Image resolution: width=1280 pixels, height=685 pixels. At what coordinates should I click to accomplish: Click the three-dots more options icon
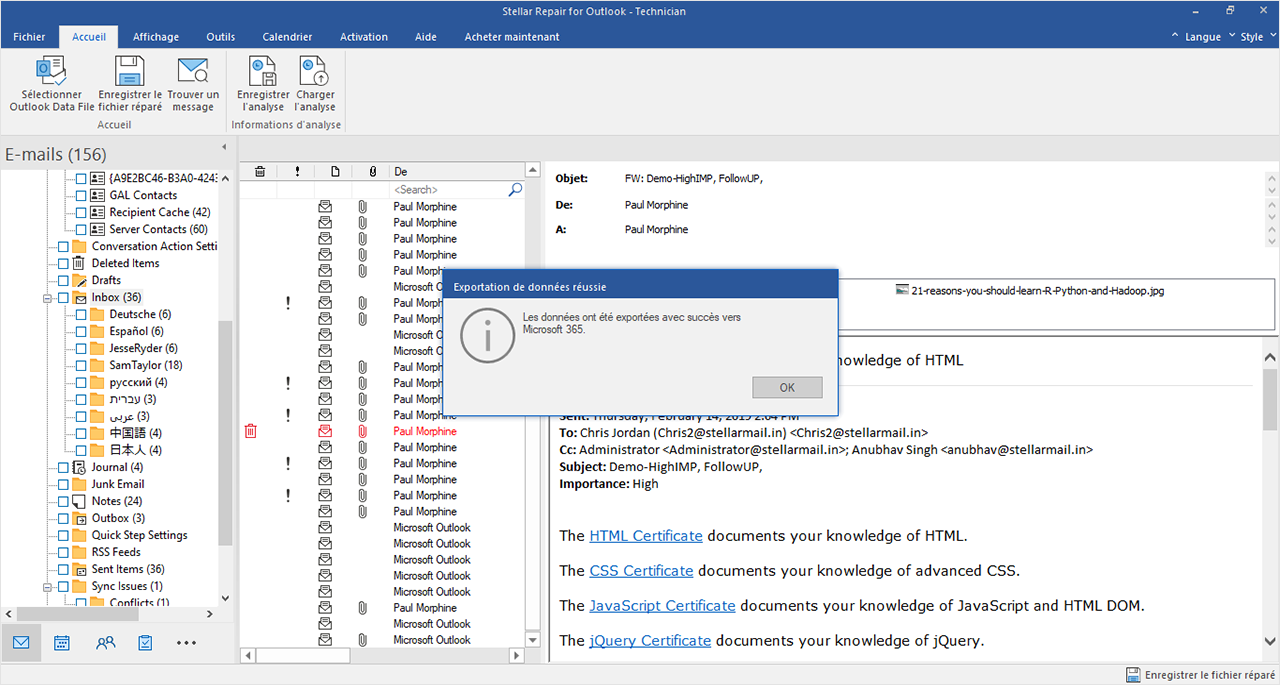(x=186, y=643)
